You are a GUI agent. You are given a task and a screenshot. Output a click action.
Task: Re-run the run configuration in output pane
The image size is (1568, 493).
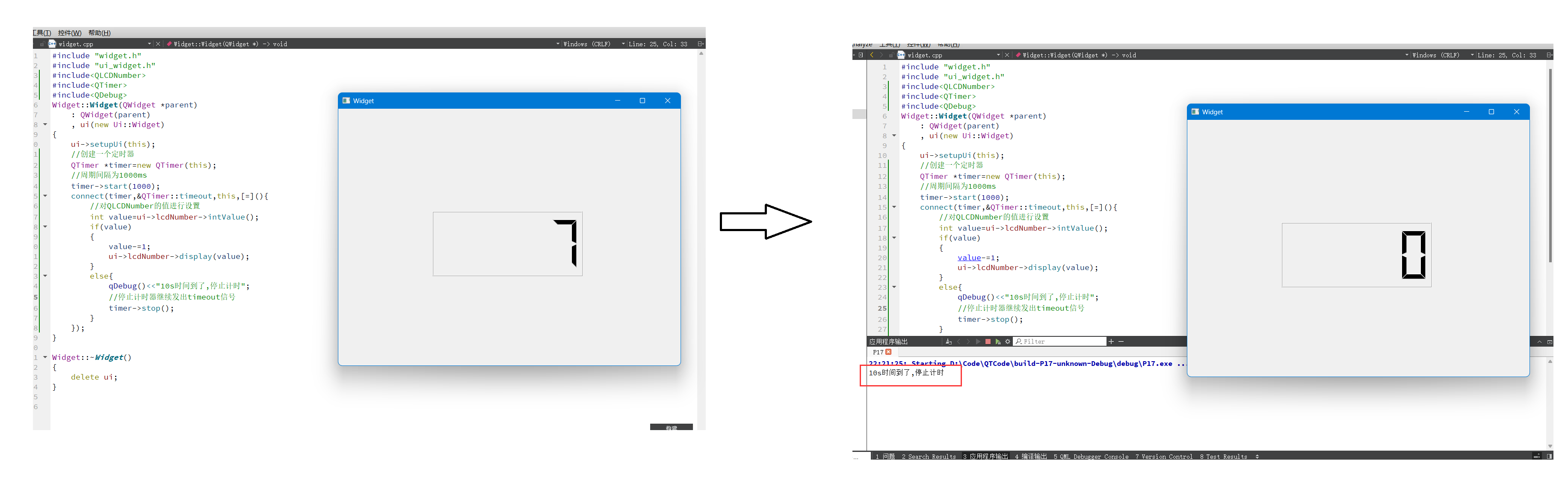(x=978, y=341)
